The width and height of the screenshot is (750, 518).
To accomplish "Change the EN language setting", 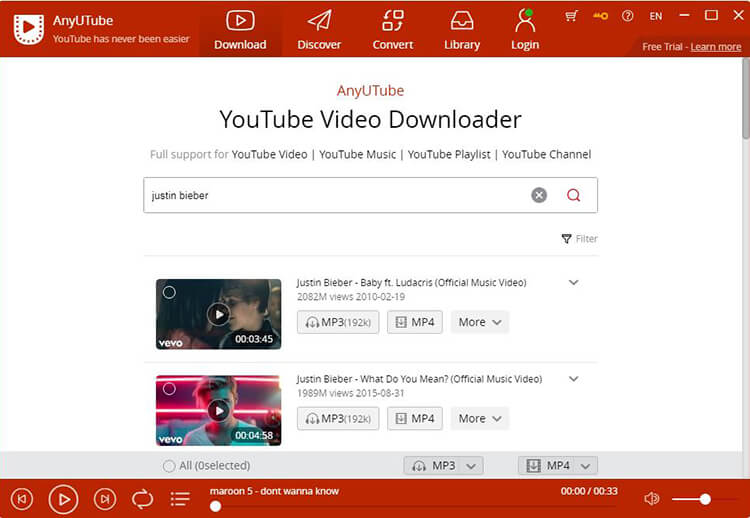I will (656, 16).
